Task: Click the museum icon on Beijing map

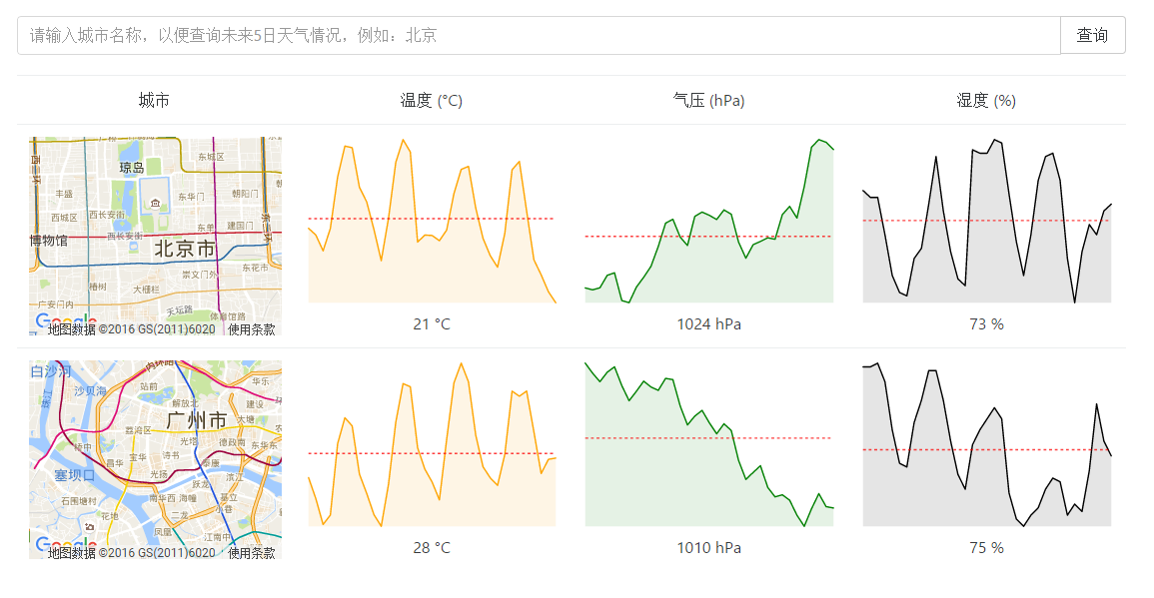Action: point(155,203)
